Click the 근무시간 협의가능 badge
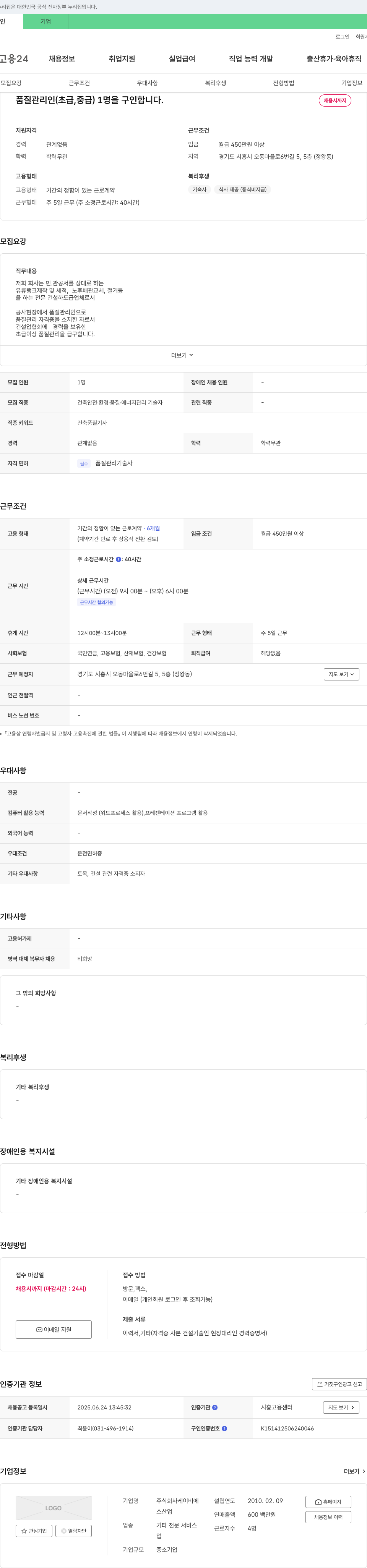The height and width of the screenshot is (1568, 367). coord(96,602)
